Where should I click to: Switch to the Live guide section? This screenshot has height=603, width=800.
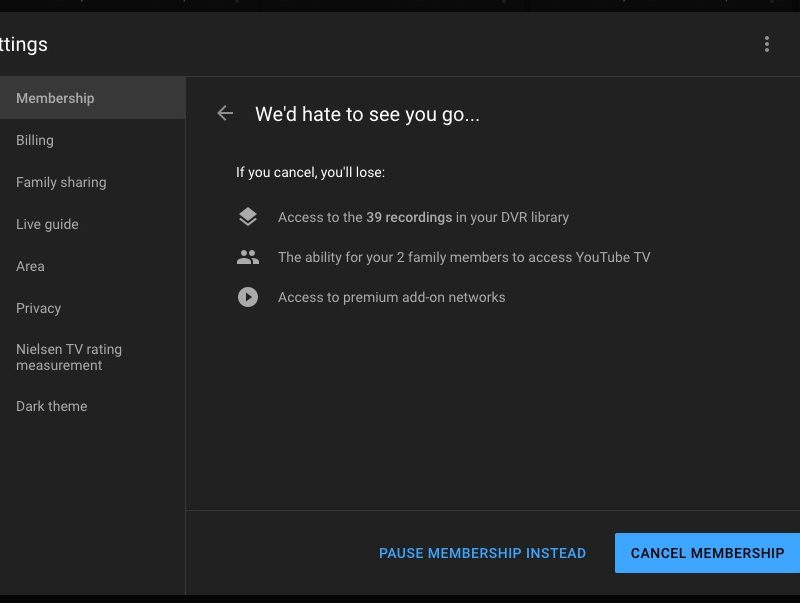coord(47,224)
